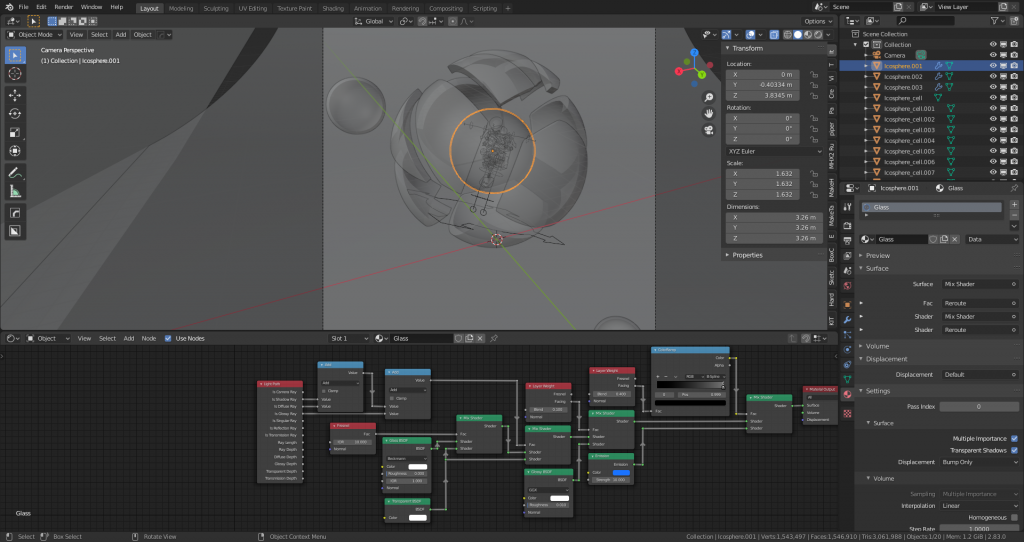Select the Rotate tool in the viewport toolbar

tap(15, 114)
